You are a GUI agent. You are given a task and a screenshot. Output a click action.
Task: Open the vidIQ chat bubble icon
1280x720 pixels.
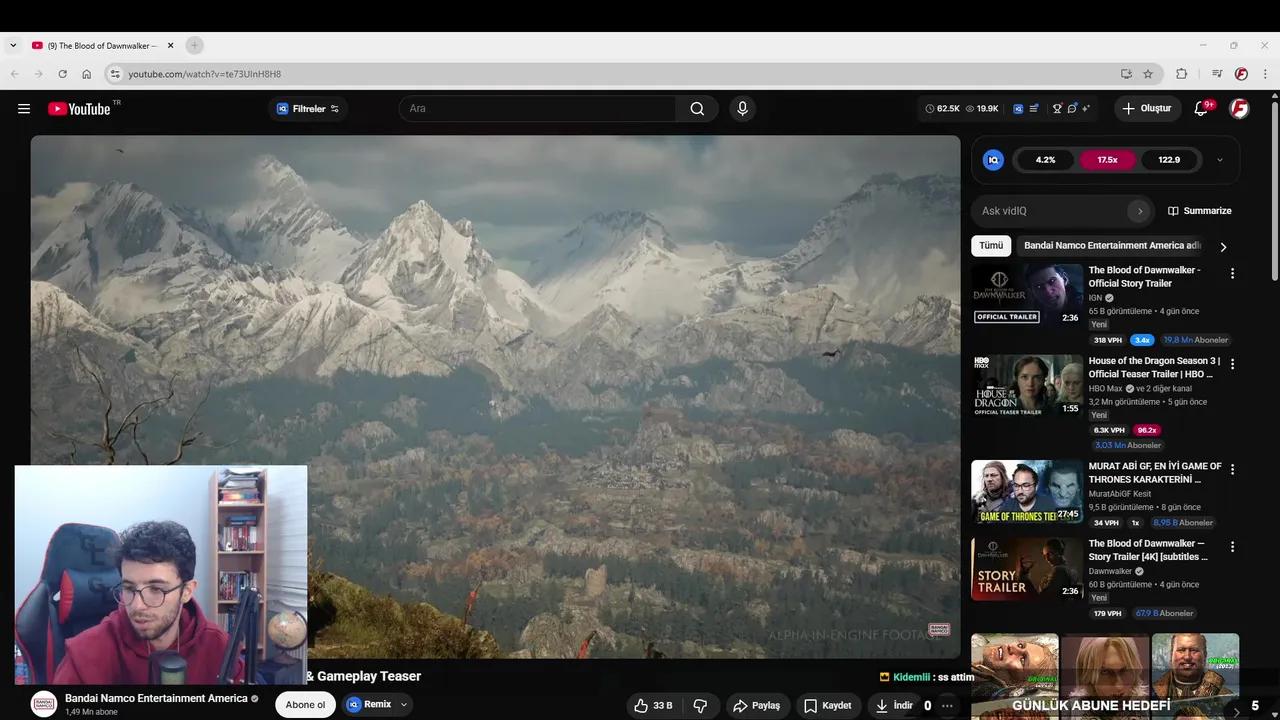pyautogui.click(x=1072, y=109)
